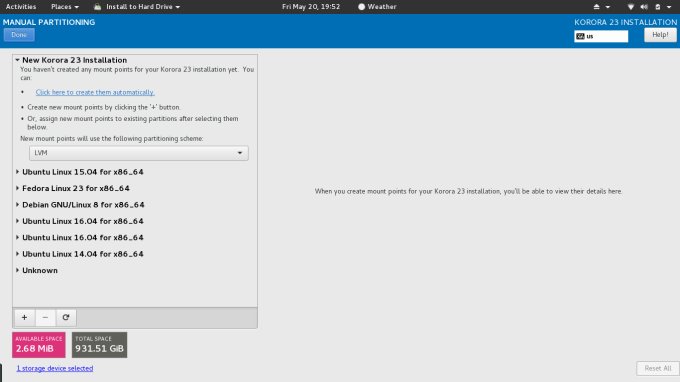Click the Install to Hard Drive app icon
Viewport: 680px width, 382px height.
coord(98,7)
